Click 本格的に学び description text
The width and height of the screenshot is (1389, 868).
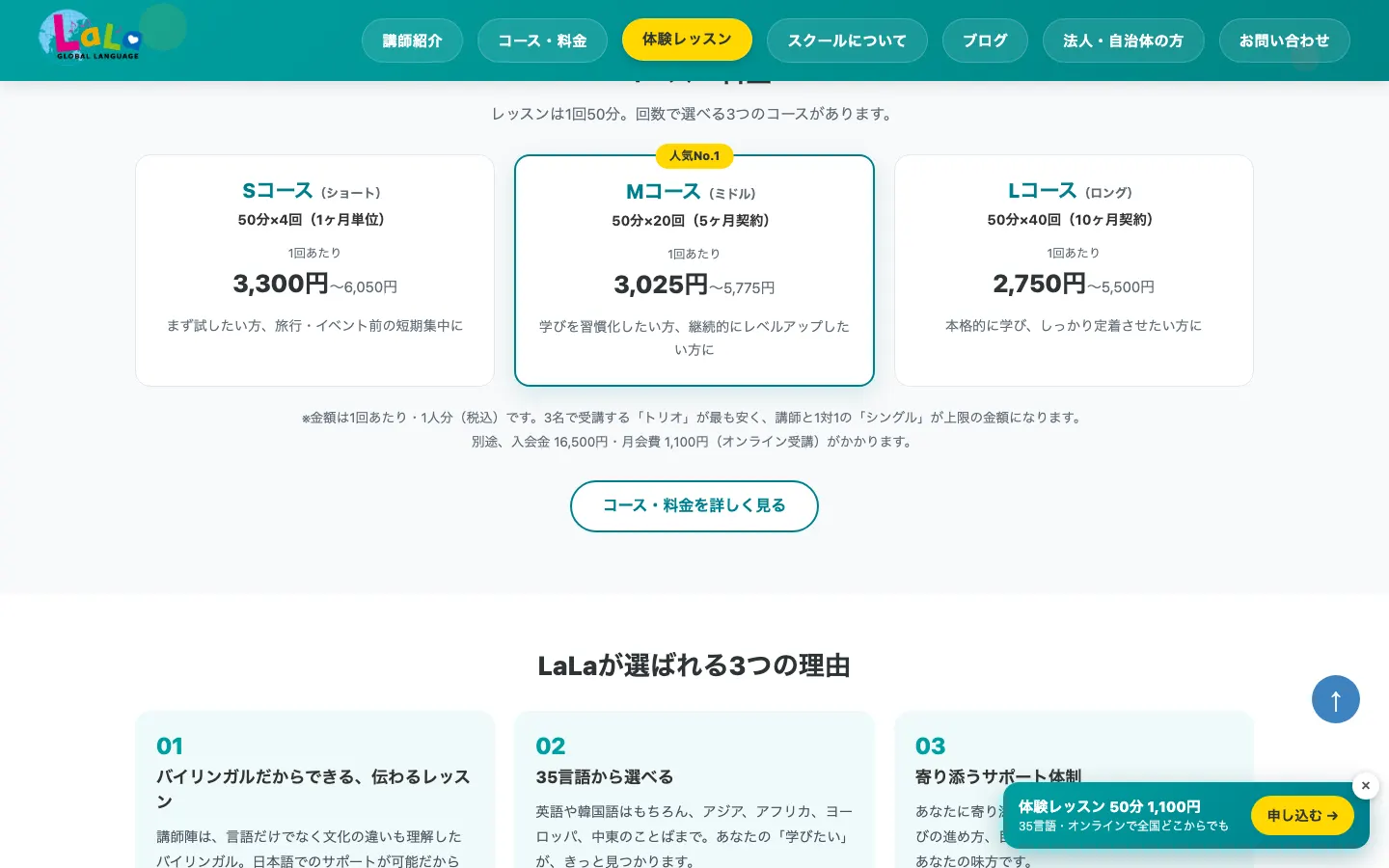tap(1073, 326)
